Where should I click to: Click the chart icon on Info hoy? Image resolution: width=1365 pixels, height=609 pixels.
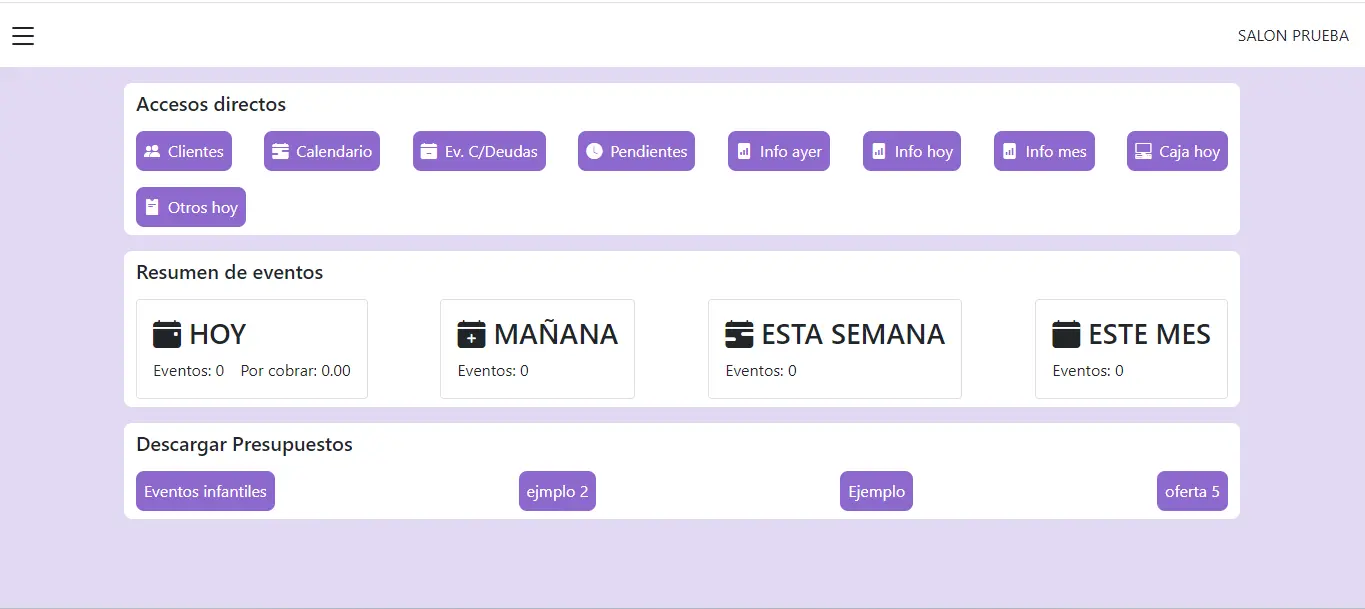(878, 151)
